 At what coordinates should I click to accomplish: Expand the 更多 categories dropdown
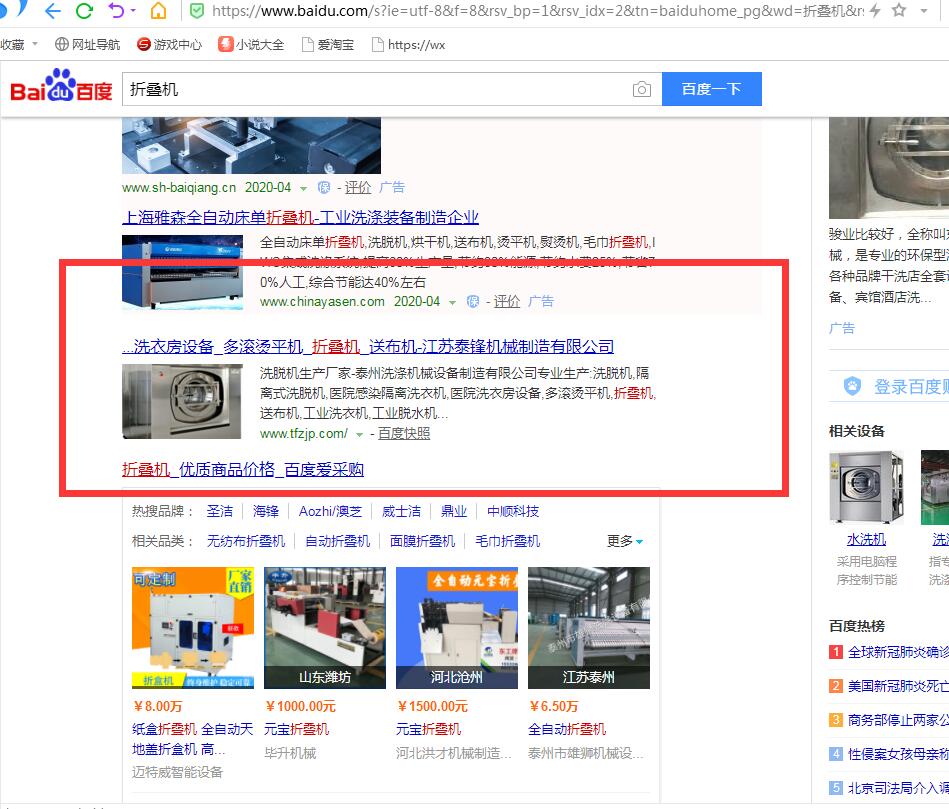pos(625,541)
